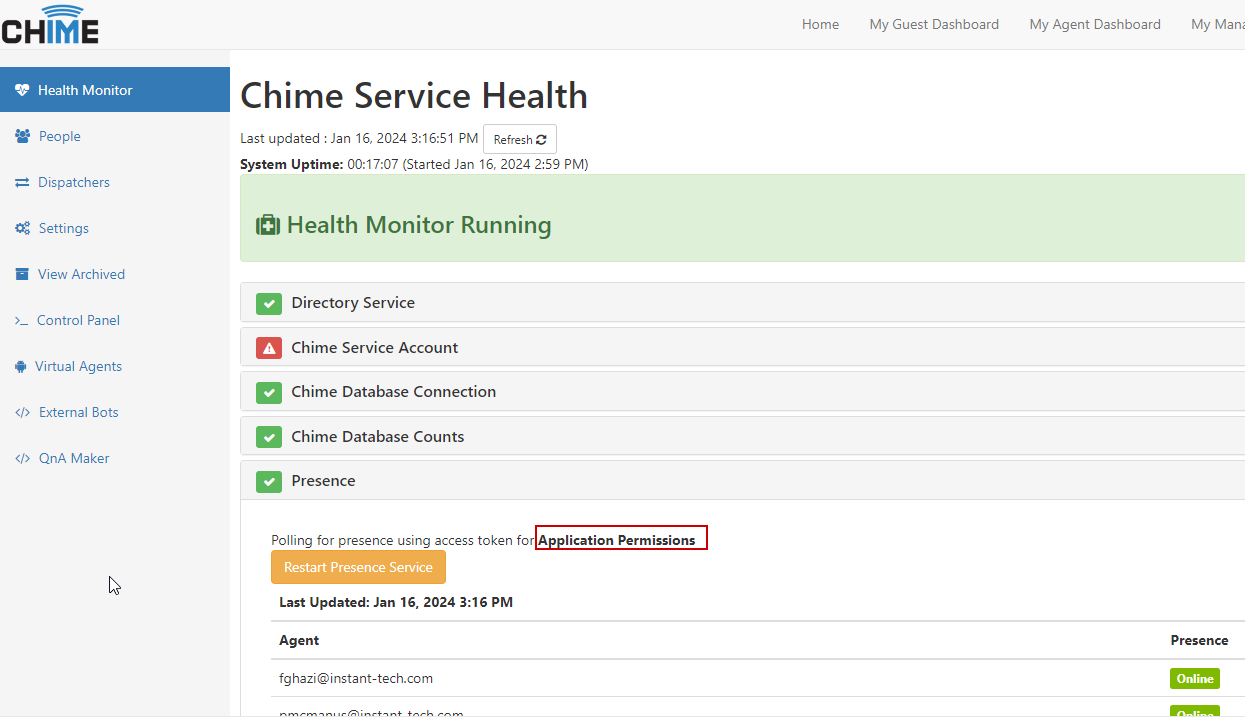Click the Health Monitor Running status text

(419, 225)
